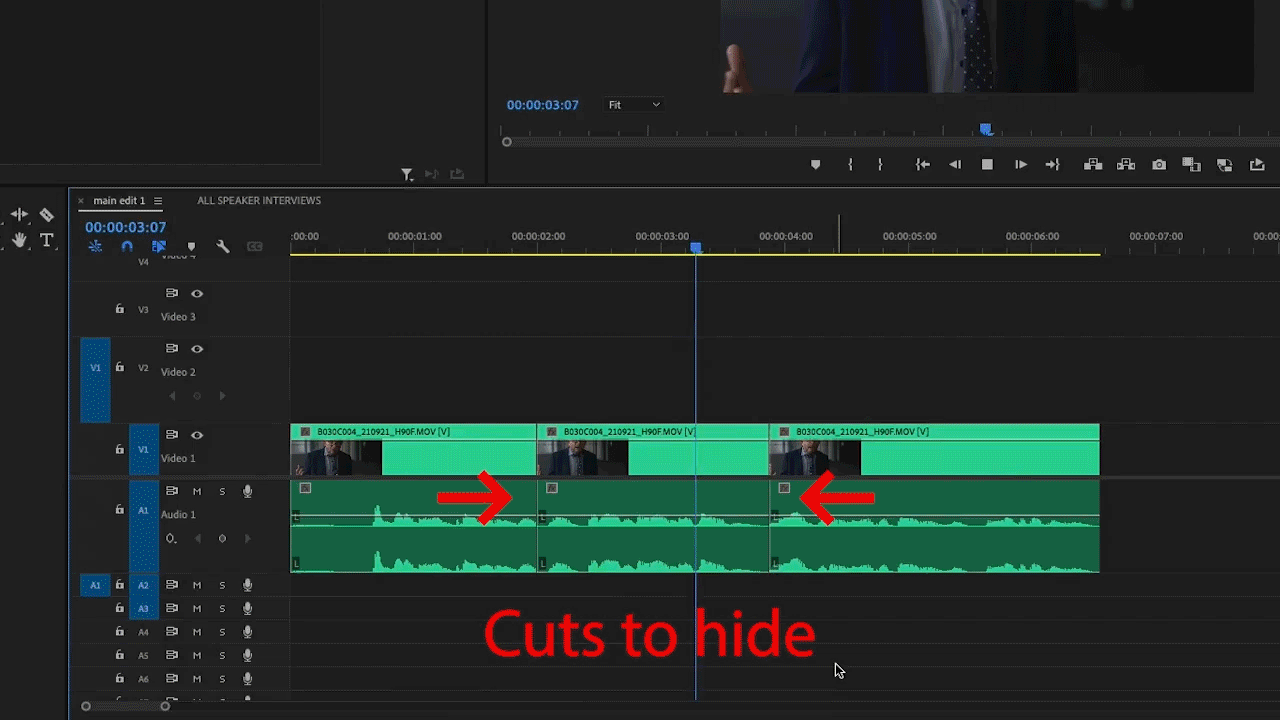The width and height of the screenshot is (1280, 720).
Task: Hide the Video 1 track output
Action: click(x=197, y=435)
